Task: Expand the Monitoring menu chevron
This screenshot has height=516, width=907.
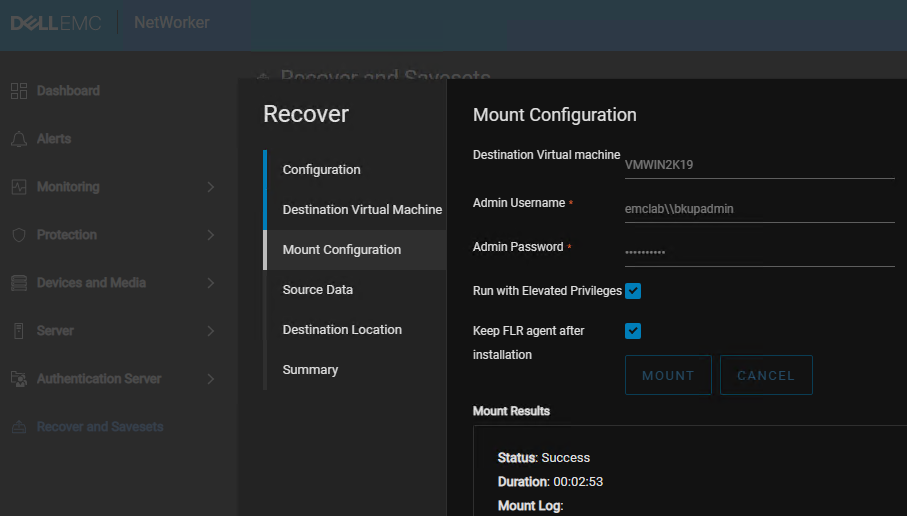Action: [x=211, y=187]
